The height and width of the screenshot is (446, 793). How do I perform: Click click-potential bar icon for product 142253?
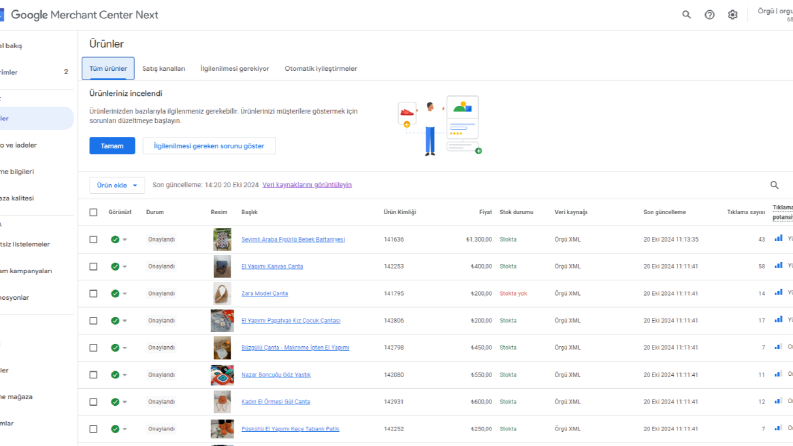[778, 265]
